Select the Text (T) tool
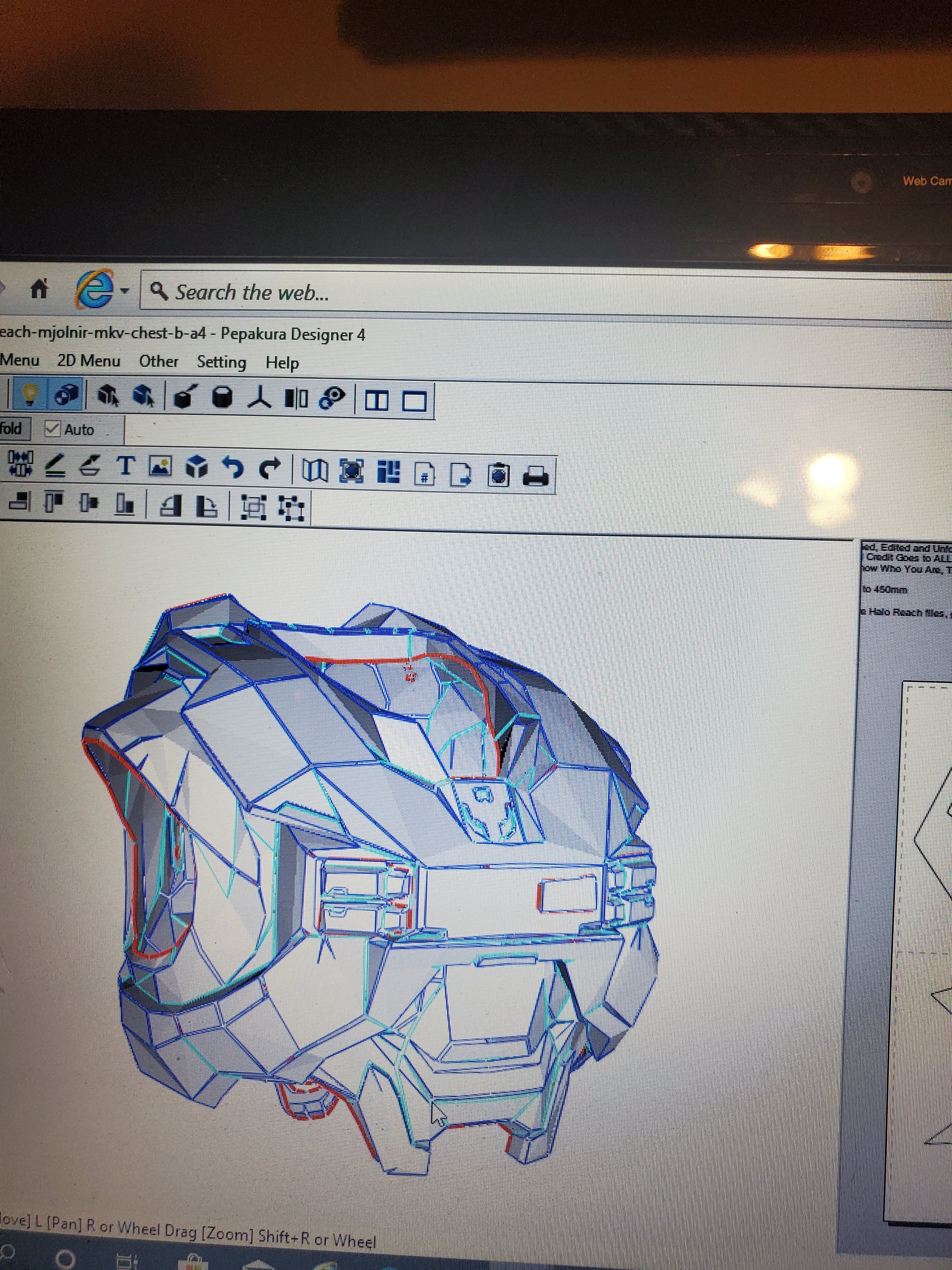This screenshot has height=1270, width=952. tap(126, 466)
